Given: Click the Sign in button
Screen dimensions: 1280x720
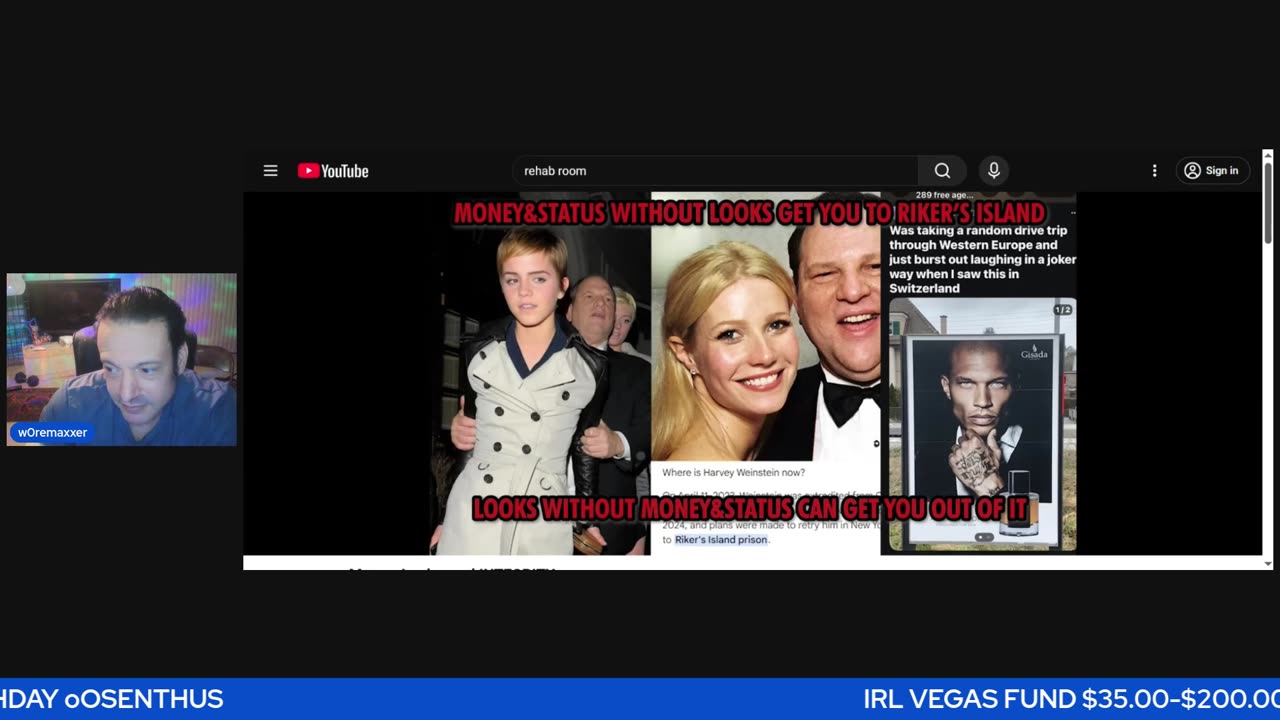Looking at the screenshot, I should 1212,171.
